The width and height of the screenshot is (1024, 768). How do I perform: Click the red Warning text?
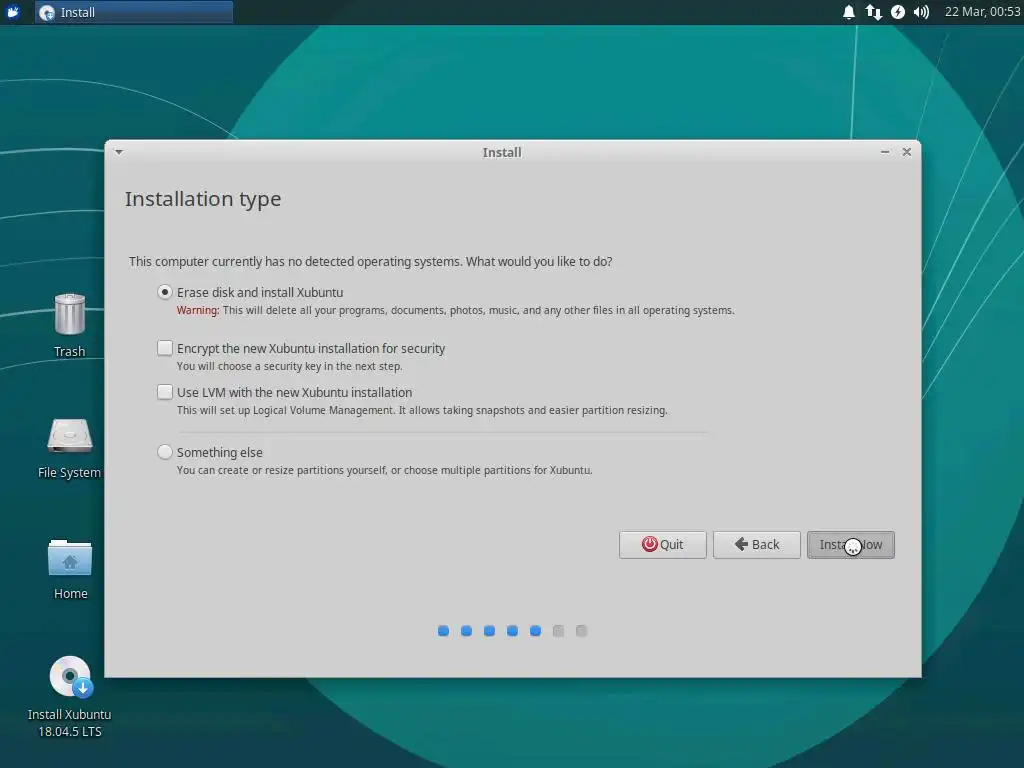pyautogui.click(x=198, y=310)
